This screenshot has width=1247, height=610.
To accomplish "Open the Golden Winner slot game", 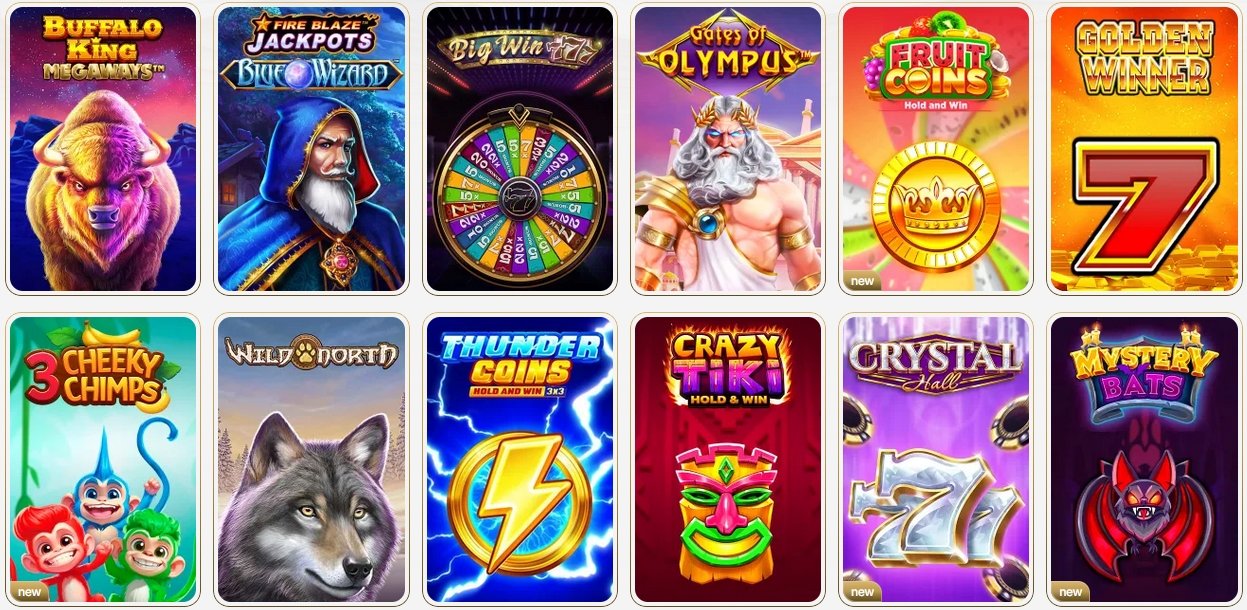I will [1143, 149].
